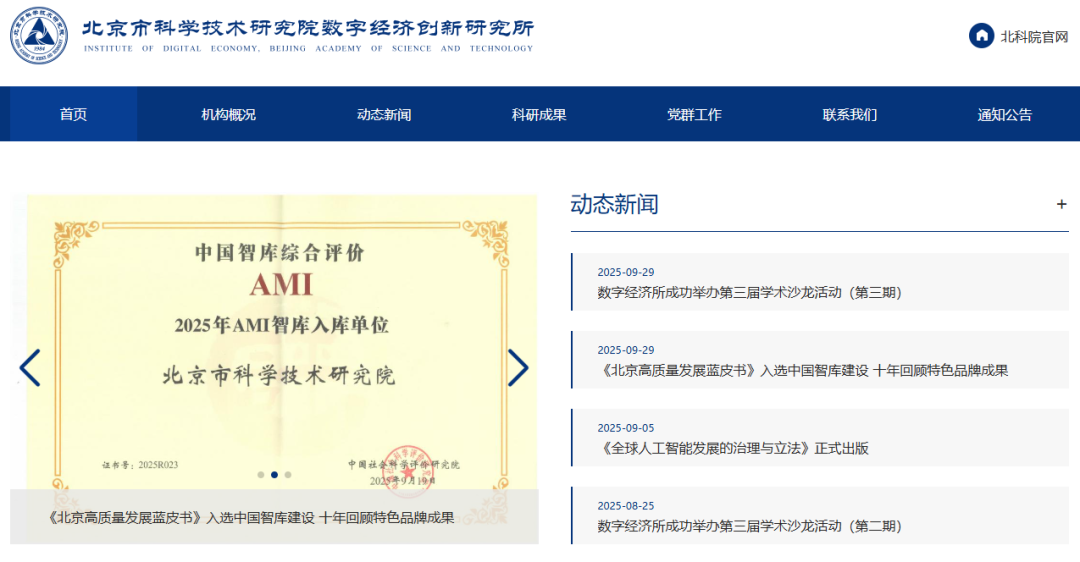Open the 党群工作 menu item
The width and height of the screenshot is (1080, 562).
pyautogui.click(x=694, y=114)
